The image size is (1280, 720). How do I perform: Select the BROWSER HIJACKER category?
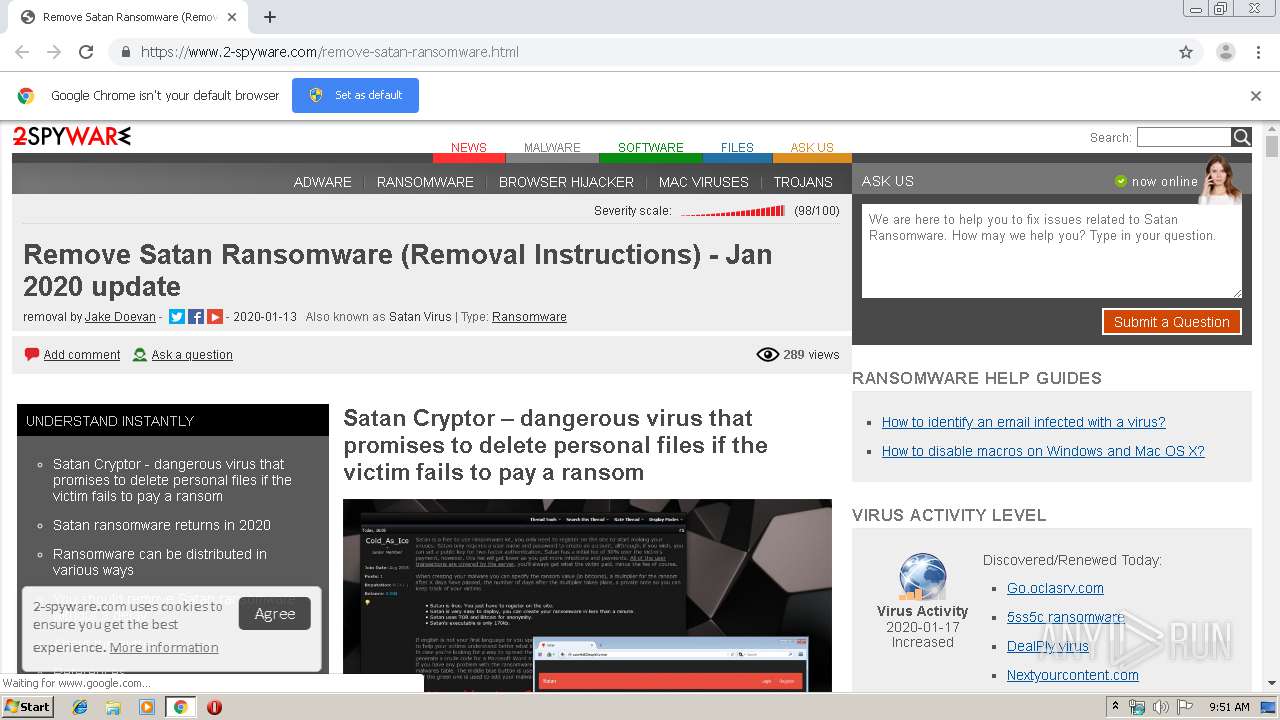[x=566, y=182]
